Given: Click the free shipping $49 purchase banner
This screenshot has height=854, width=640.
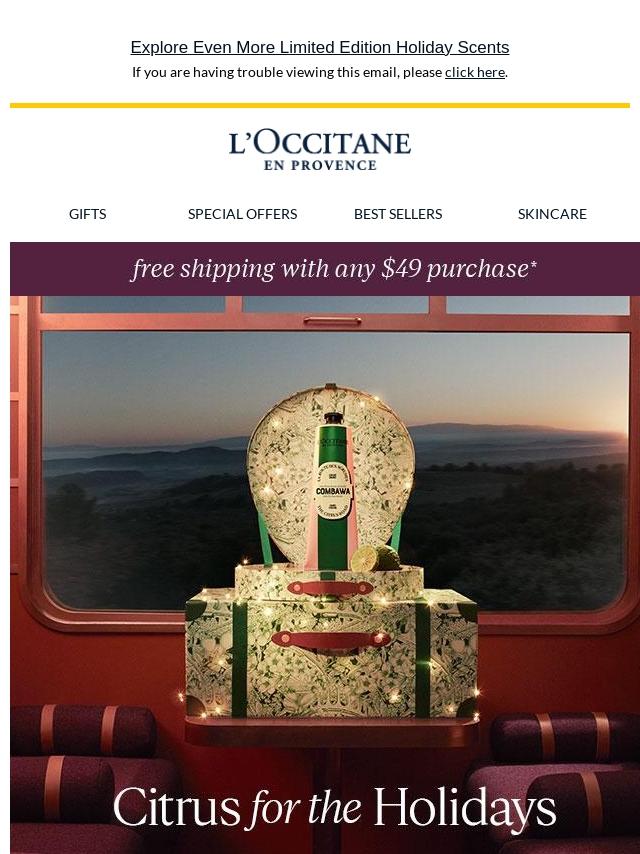Looking at the screenshot, I should point(325,269).
